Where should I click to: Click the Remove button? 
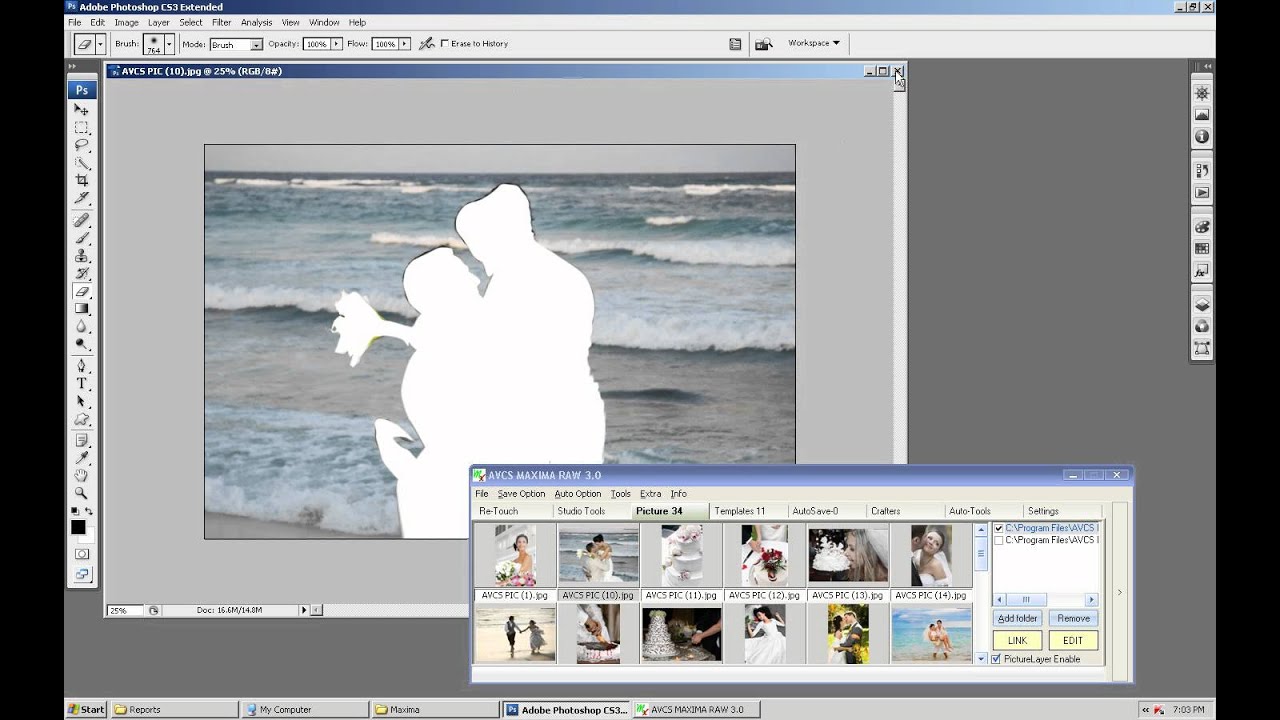click(x=1073, y=618)
